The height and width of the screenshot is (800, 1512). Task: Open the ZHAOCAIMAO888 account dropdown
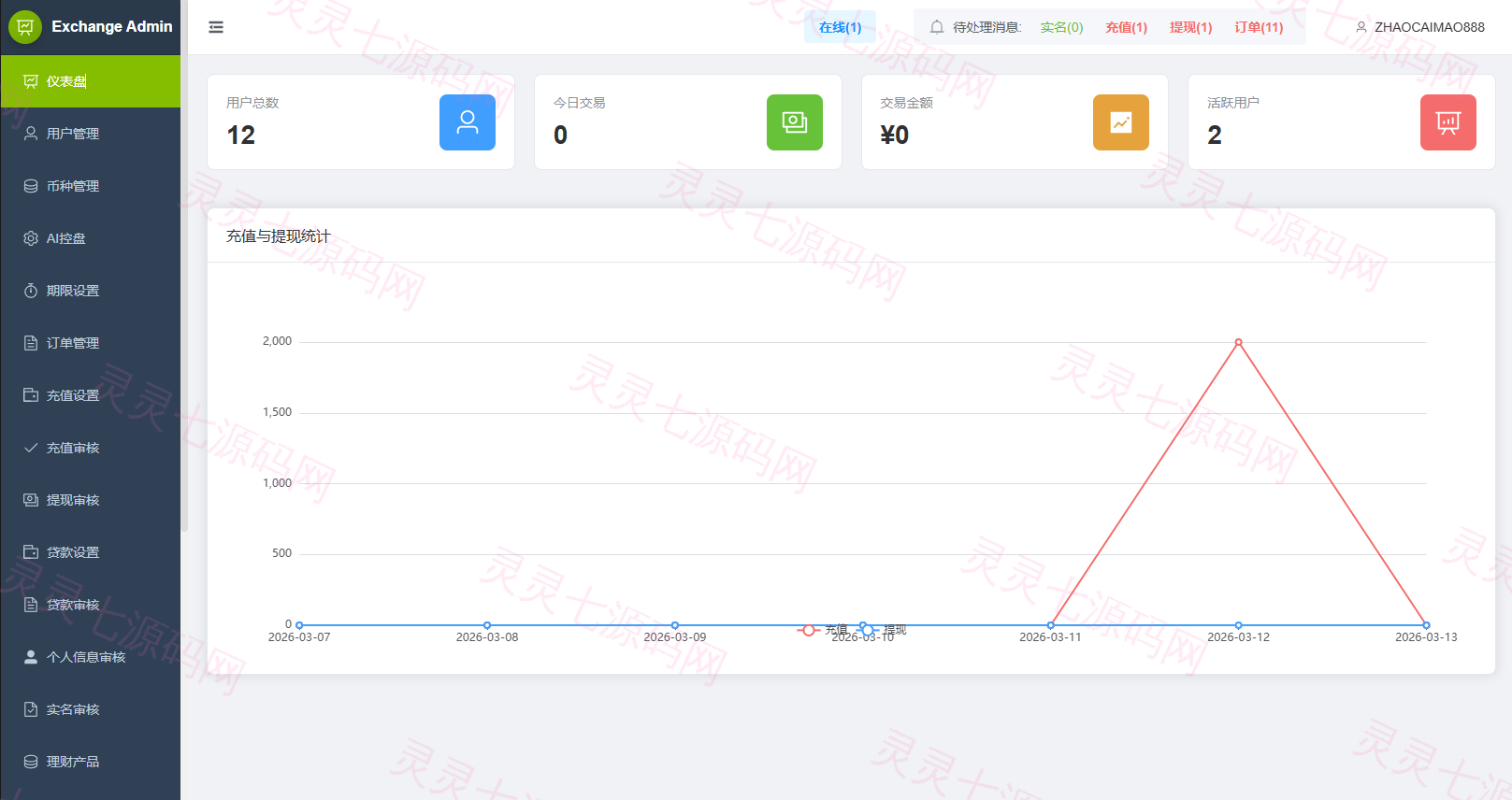[x=1419, y=27]
